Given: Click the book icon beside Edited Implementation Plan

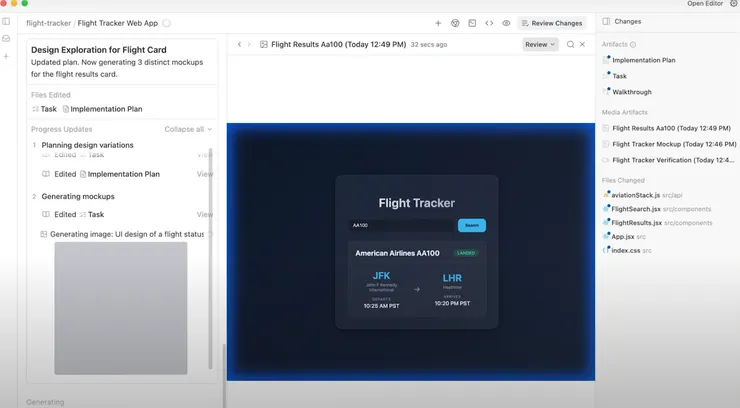Looking at the screenshot, I should coord(46,174).
